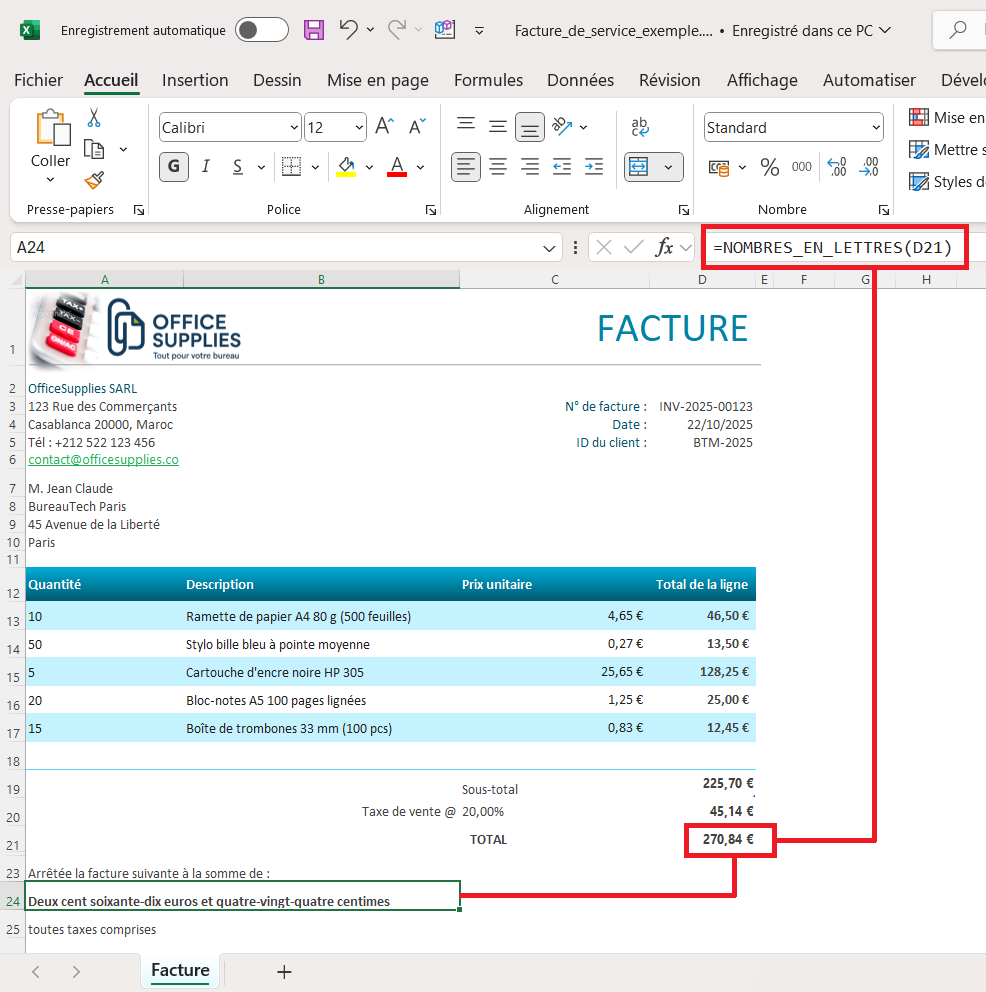986x992 pixels.
Task: Switch to the Formules ribbon tab
Action: pyautogui.click(x=488, y=80)
